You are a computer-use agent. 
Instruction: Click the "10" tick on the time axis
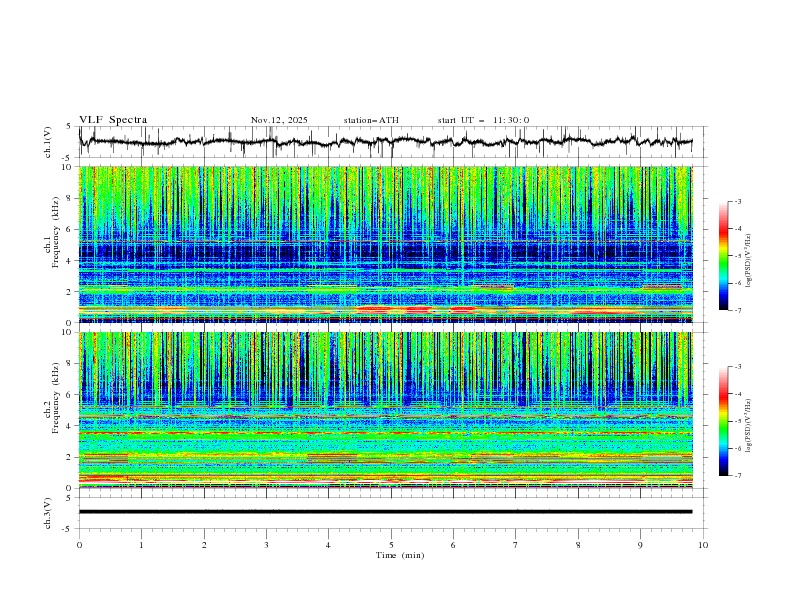(703, 545)
